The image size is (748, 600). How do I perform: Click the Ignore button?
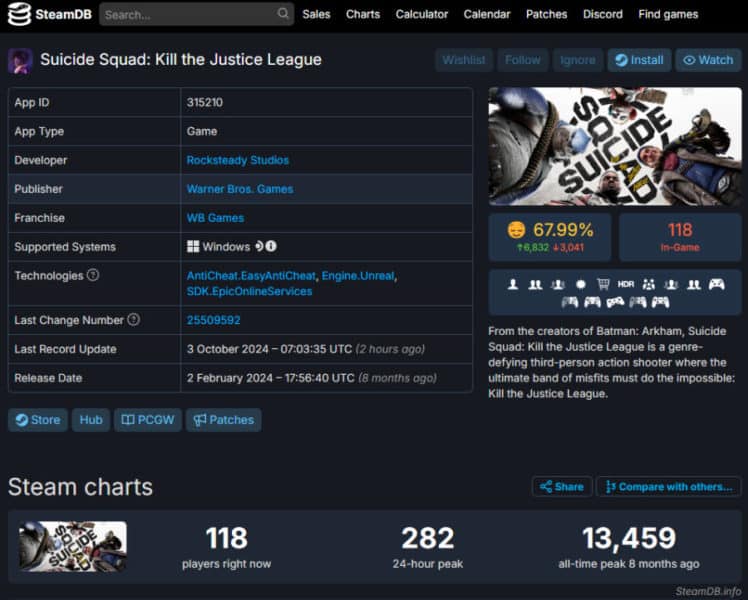click(578, 60)
